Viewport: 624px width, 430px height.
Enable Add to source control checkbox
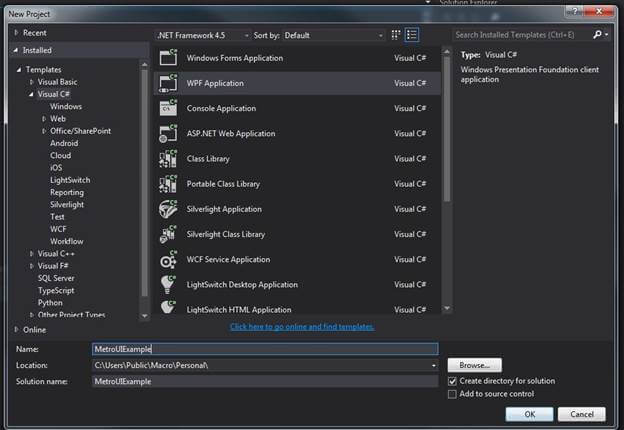point(452,394)
